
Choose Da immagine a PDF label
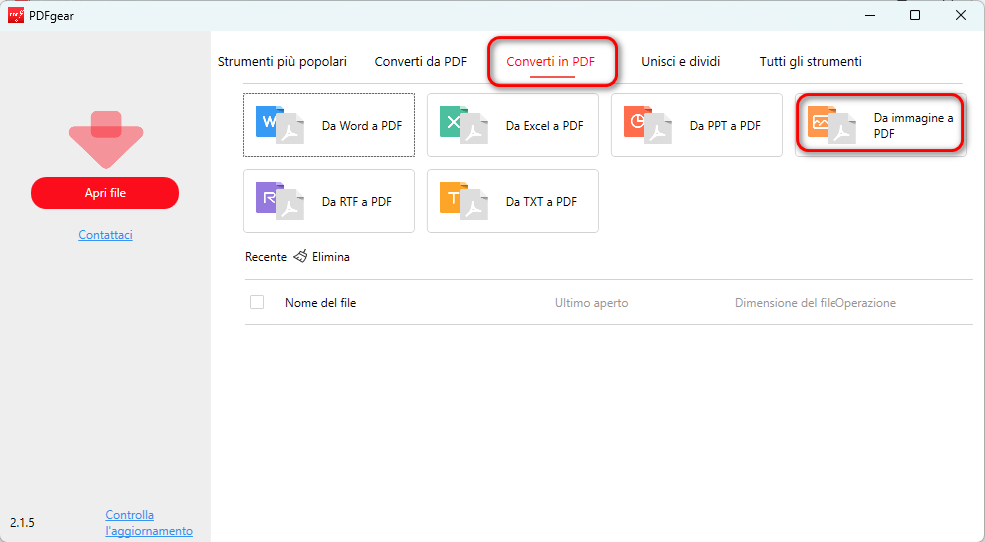pos(913,126)
